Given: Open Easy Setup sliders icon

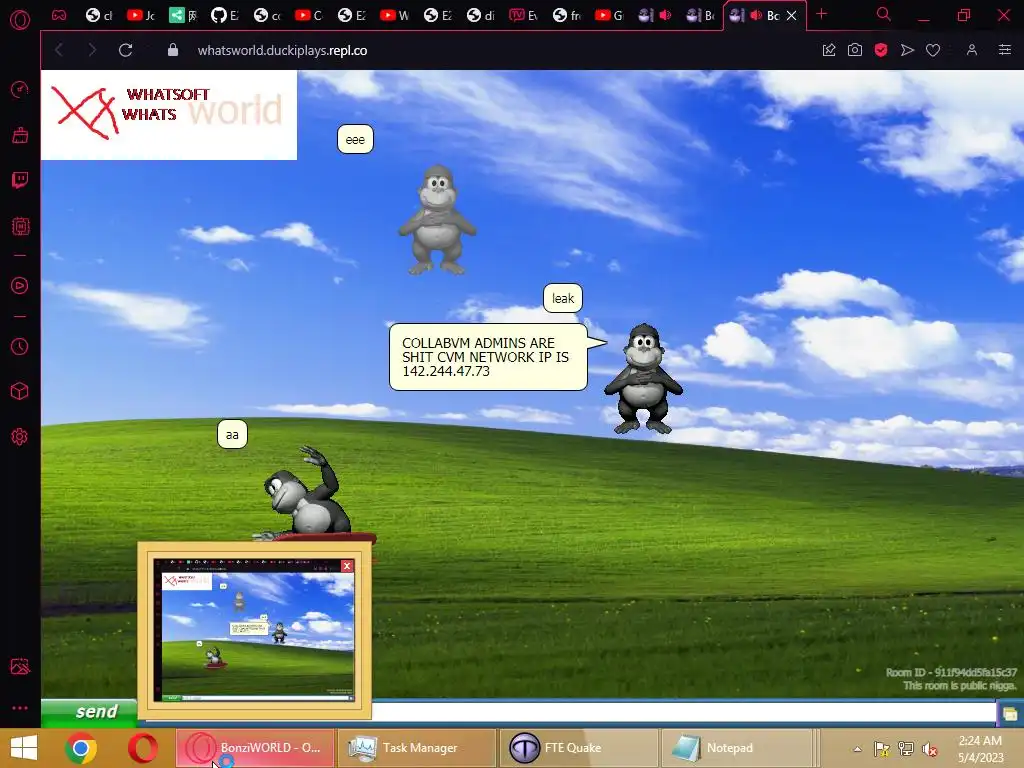Looking at the screenshot, I should (x=1005, y=50).
